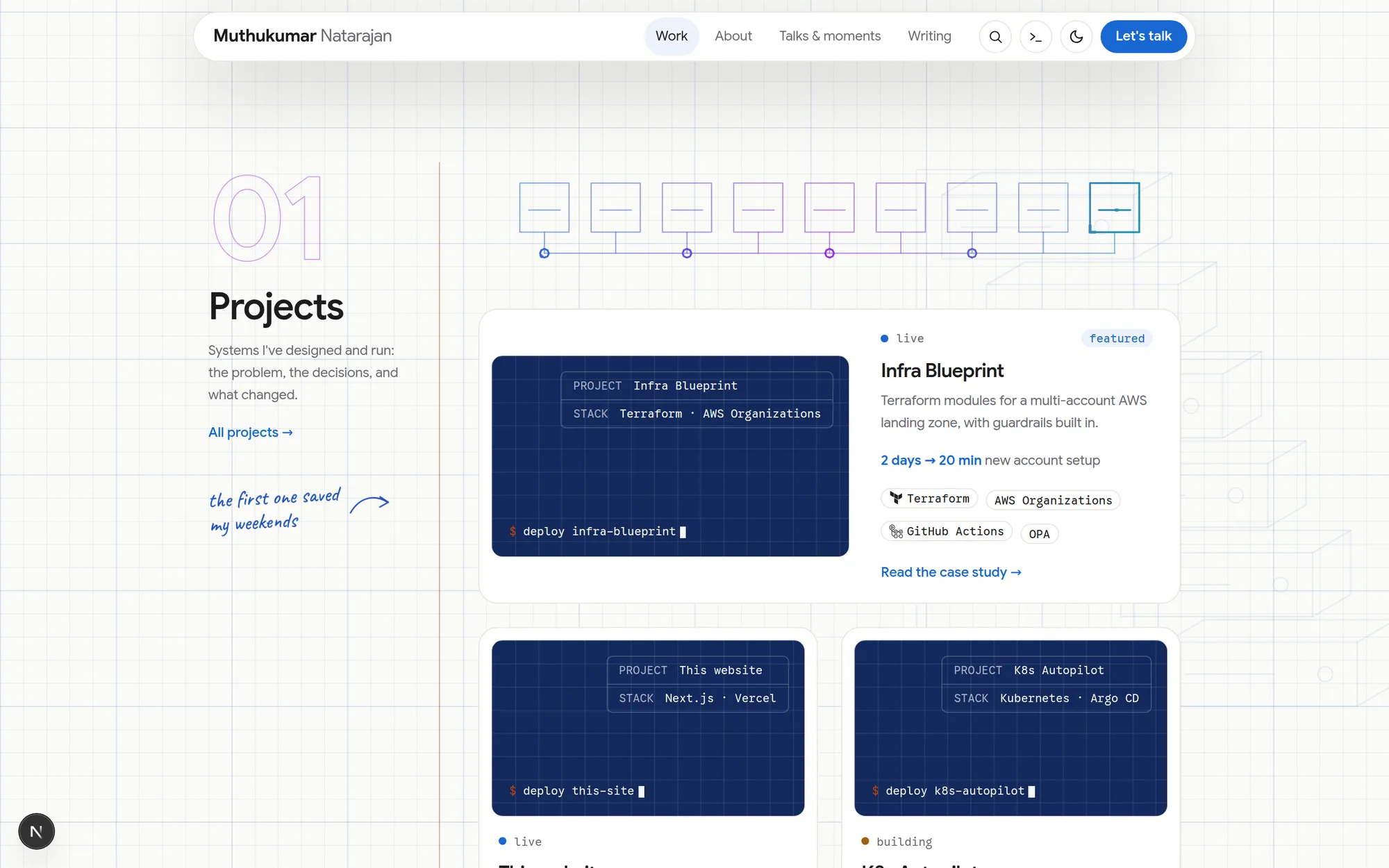Click the Let's talk button

coord(1143,36)
